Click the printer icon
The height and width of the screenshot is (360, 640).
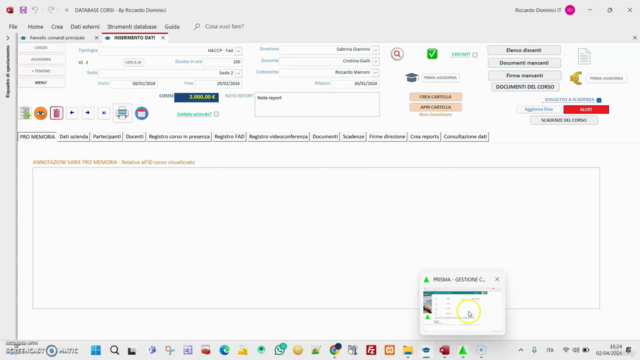(122, 113)
